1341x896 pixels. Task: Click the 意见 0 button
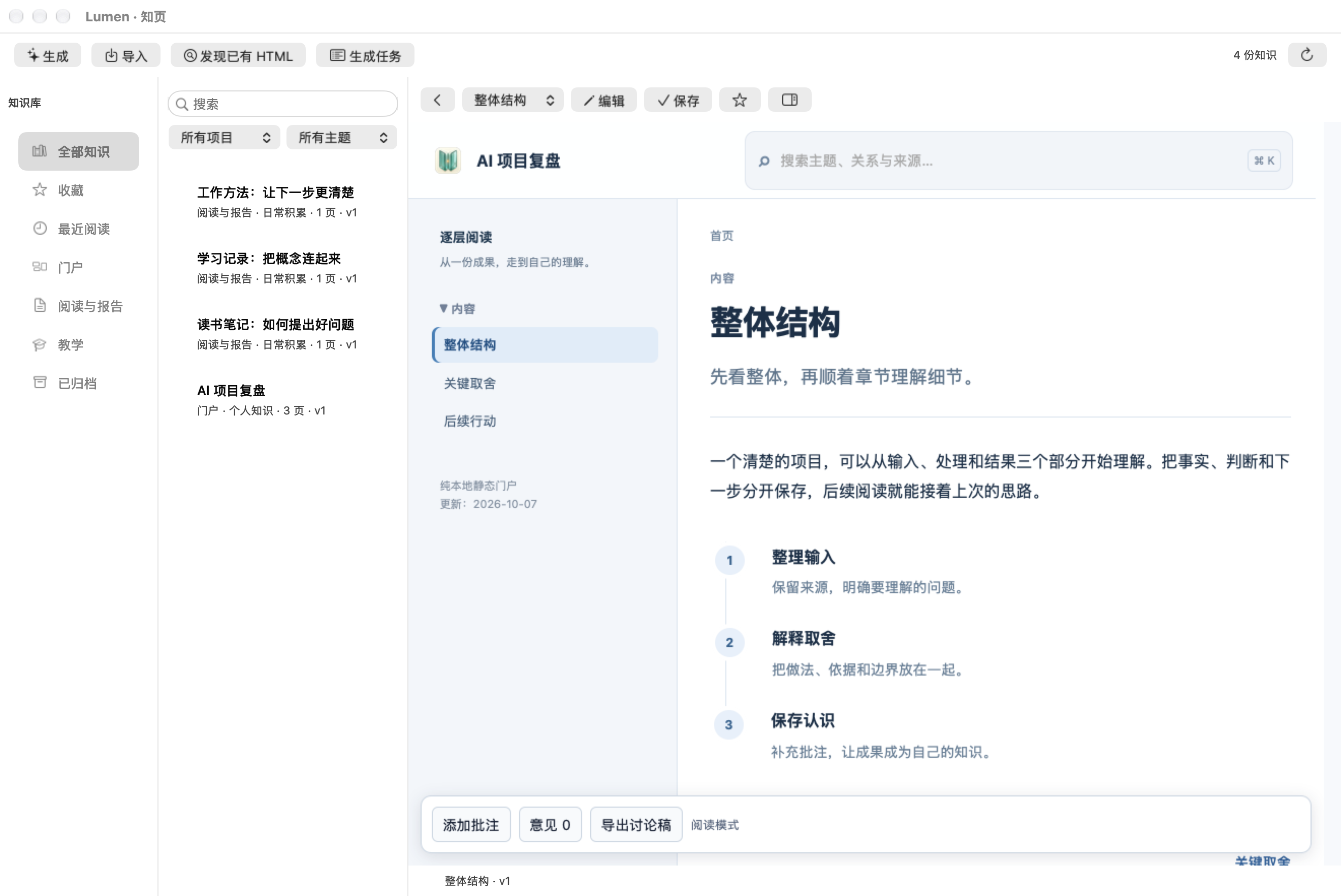click(x=550, y=824)
